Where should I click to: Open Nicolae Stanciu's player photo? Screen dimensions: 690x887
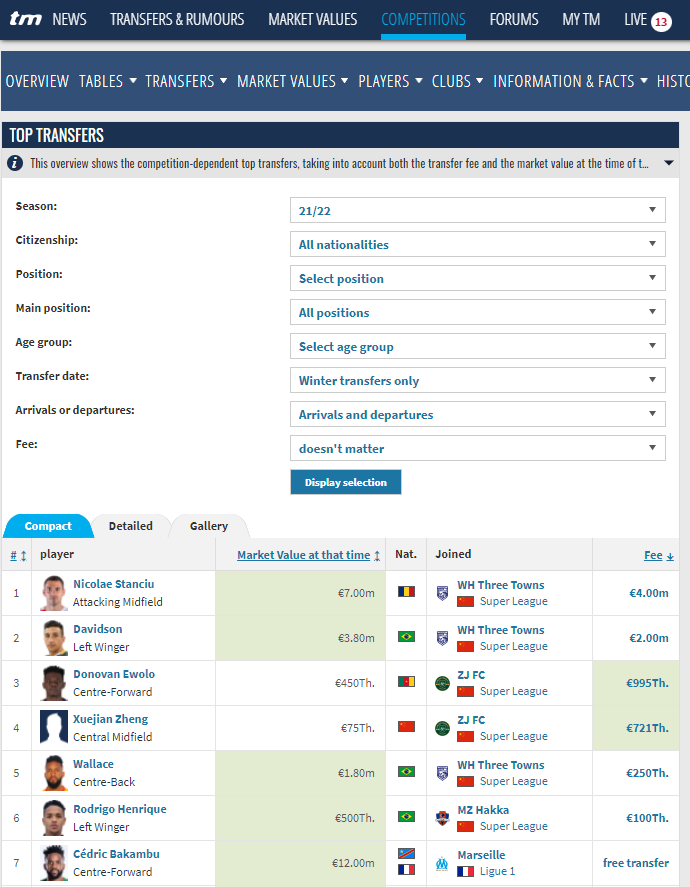54,593
